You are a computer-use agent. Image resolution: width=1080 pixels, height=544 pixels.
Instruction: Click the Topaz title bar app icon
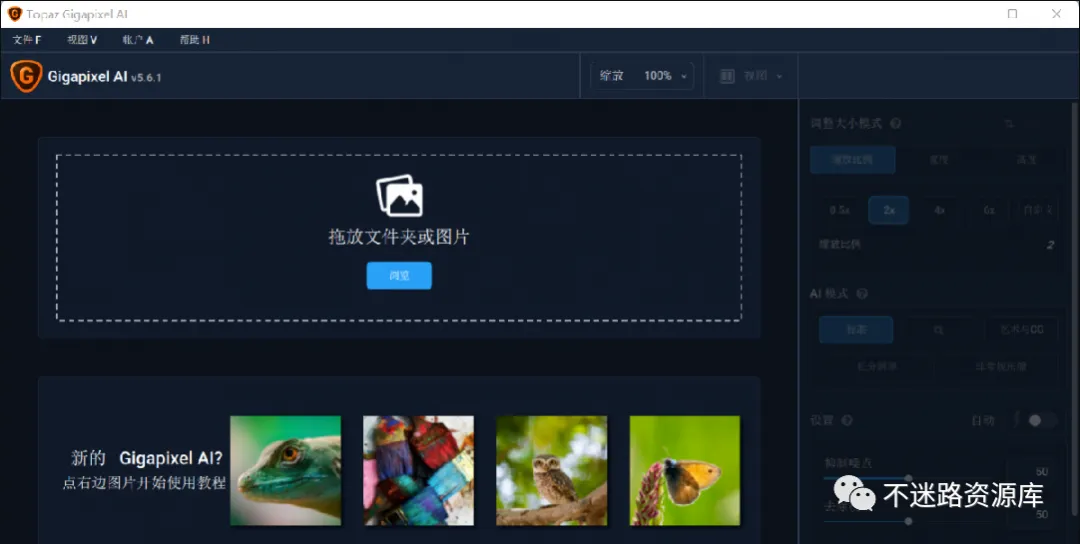point(14,14)
